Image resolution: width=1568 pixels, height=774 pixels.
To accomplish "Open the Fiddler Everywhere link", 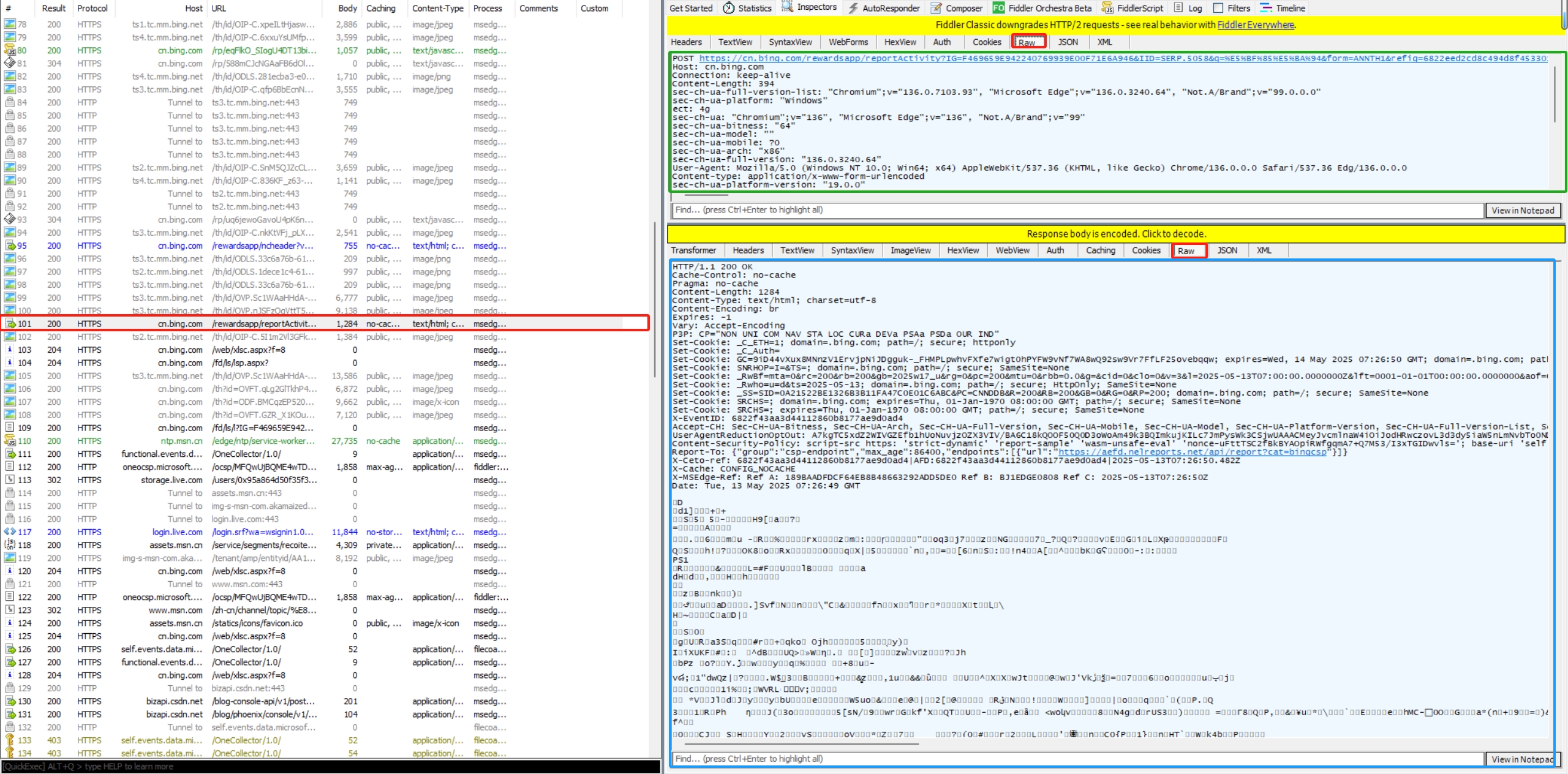I will [1255, 25].
